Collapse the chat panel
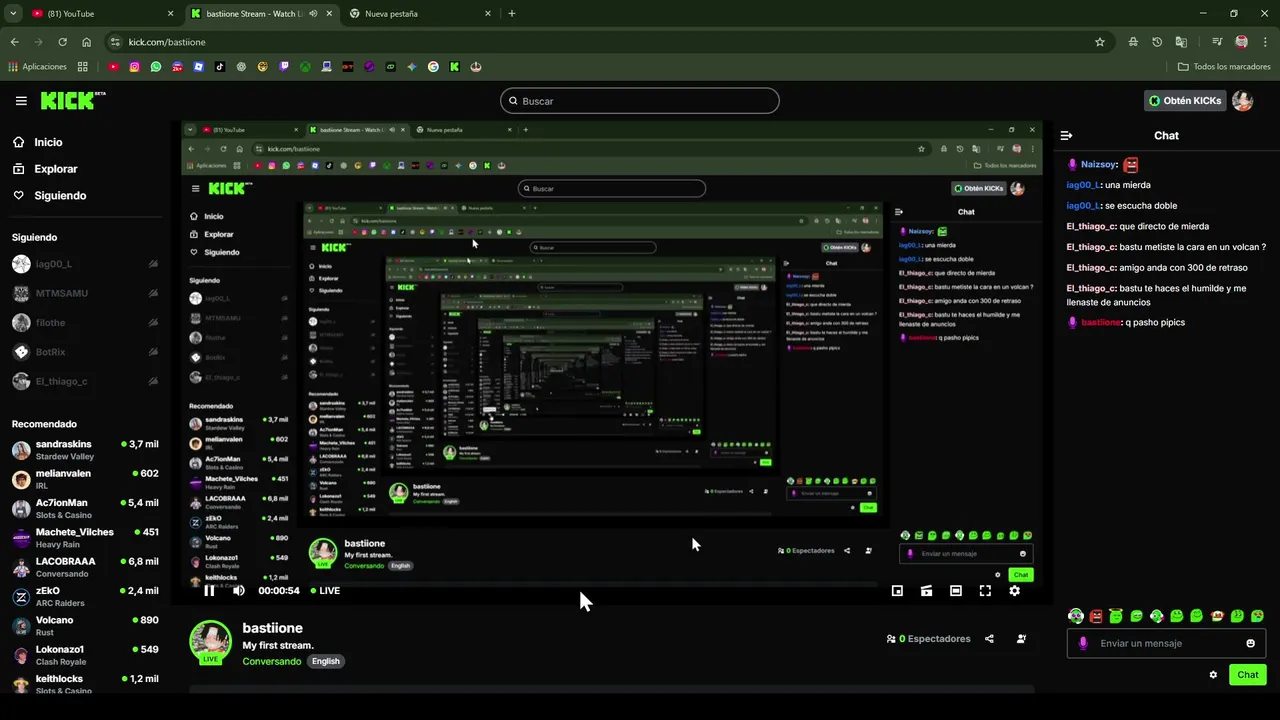This screenshot has height=720, width=1280. tap(1066, 135)
